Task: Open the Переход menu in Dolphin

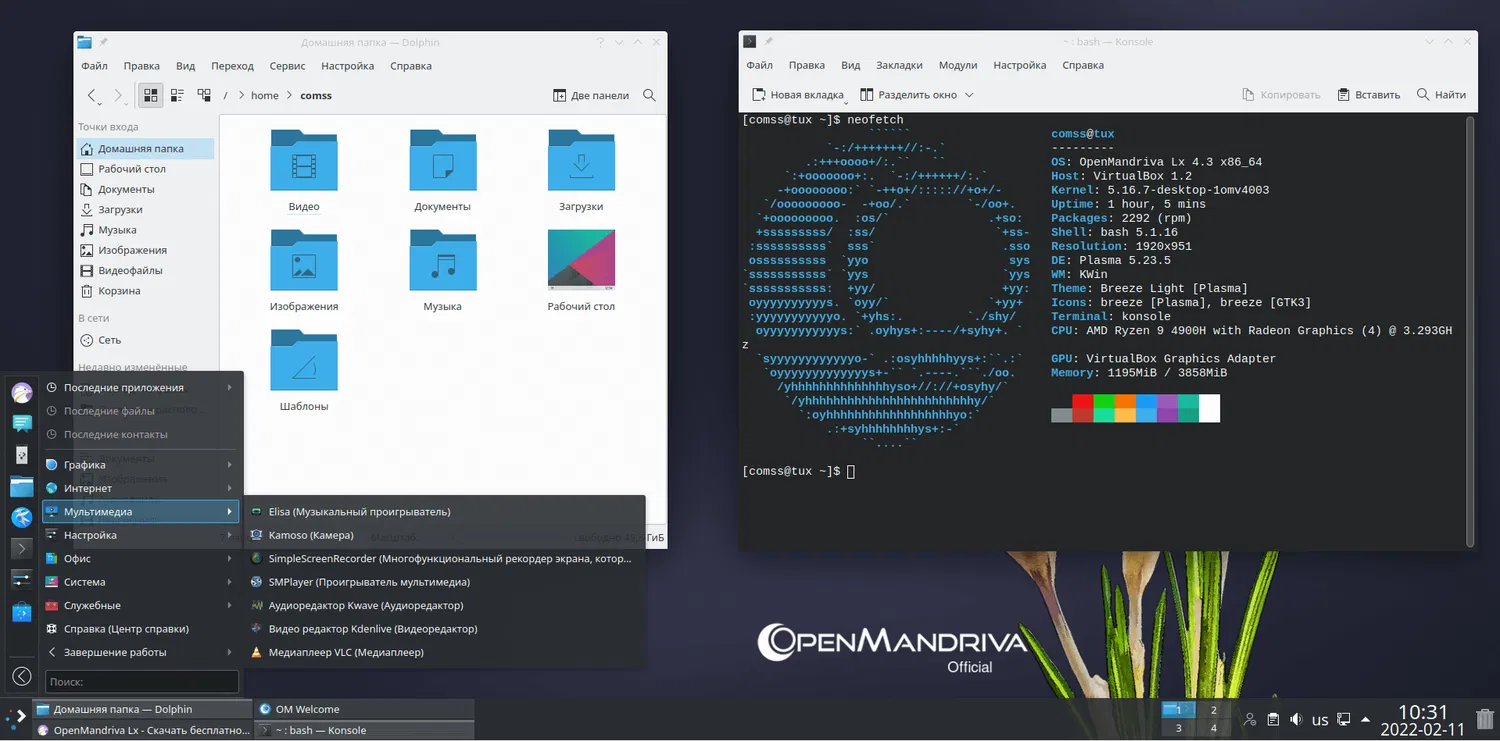Action: tap(232, 66)
